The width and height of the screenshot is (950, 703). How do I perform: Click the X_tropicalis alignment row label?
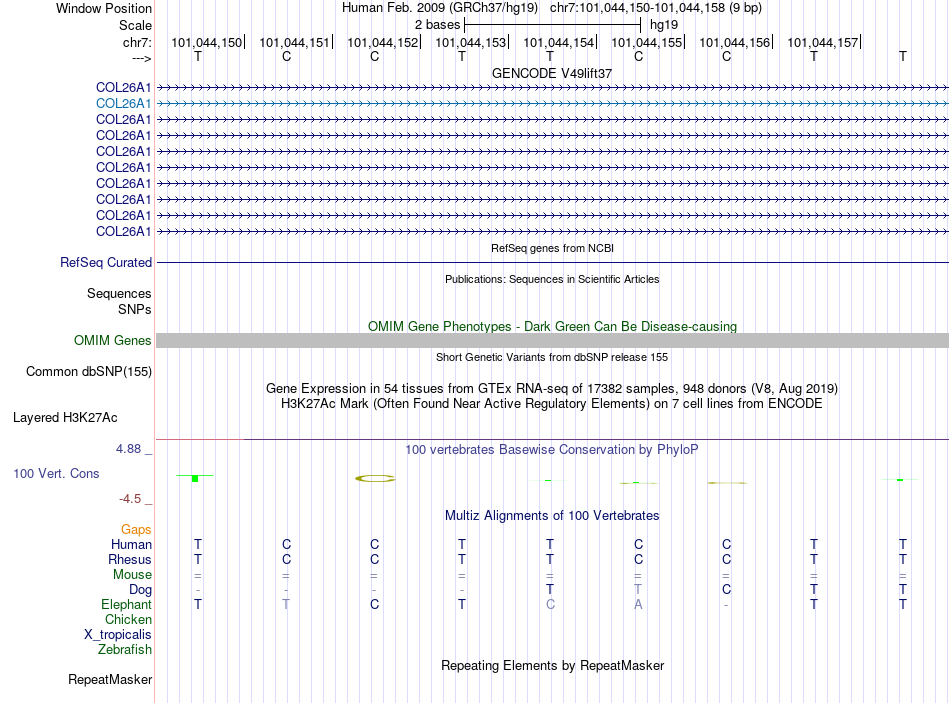click(118, 635)
